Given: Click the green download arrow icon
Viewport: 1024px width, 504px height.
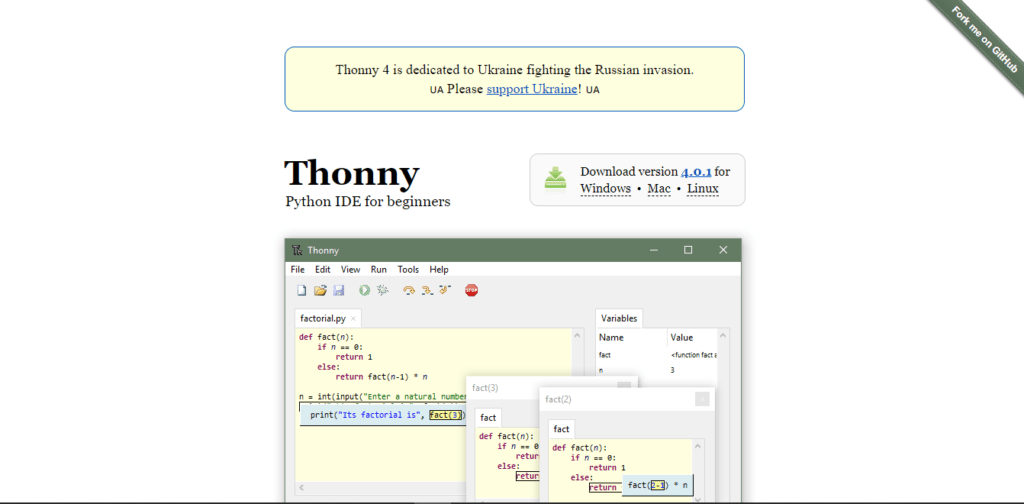Looking at the screenshot, I should [555, 180].
